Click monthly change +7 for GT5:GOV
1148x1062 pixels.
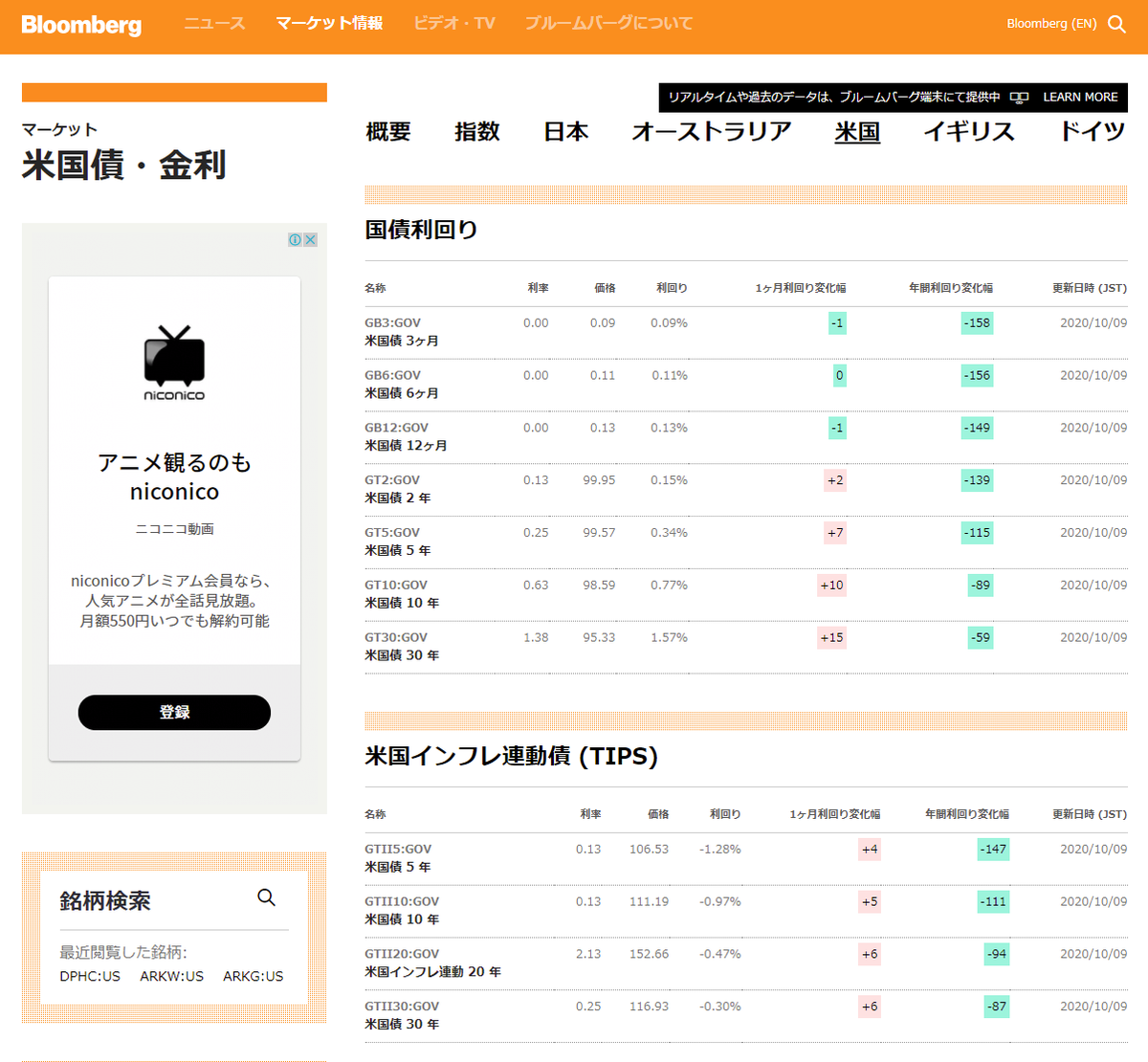coord(835,533)
